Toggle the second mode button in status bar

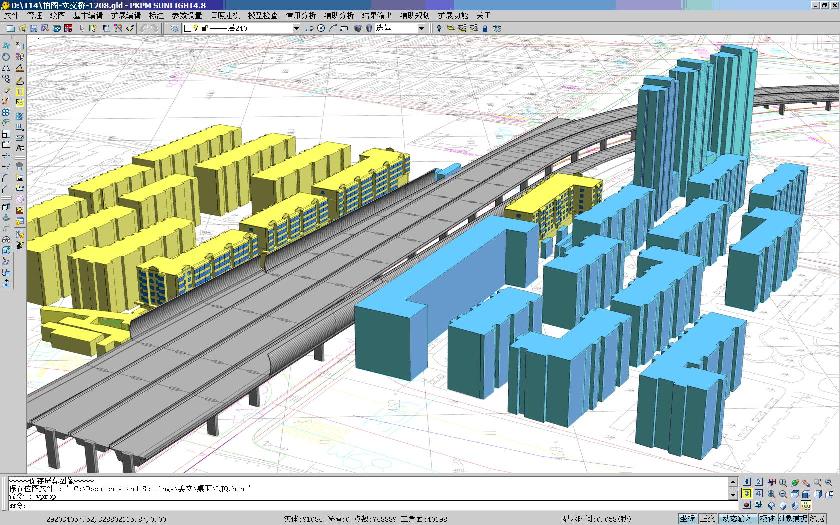point(709,518)
